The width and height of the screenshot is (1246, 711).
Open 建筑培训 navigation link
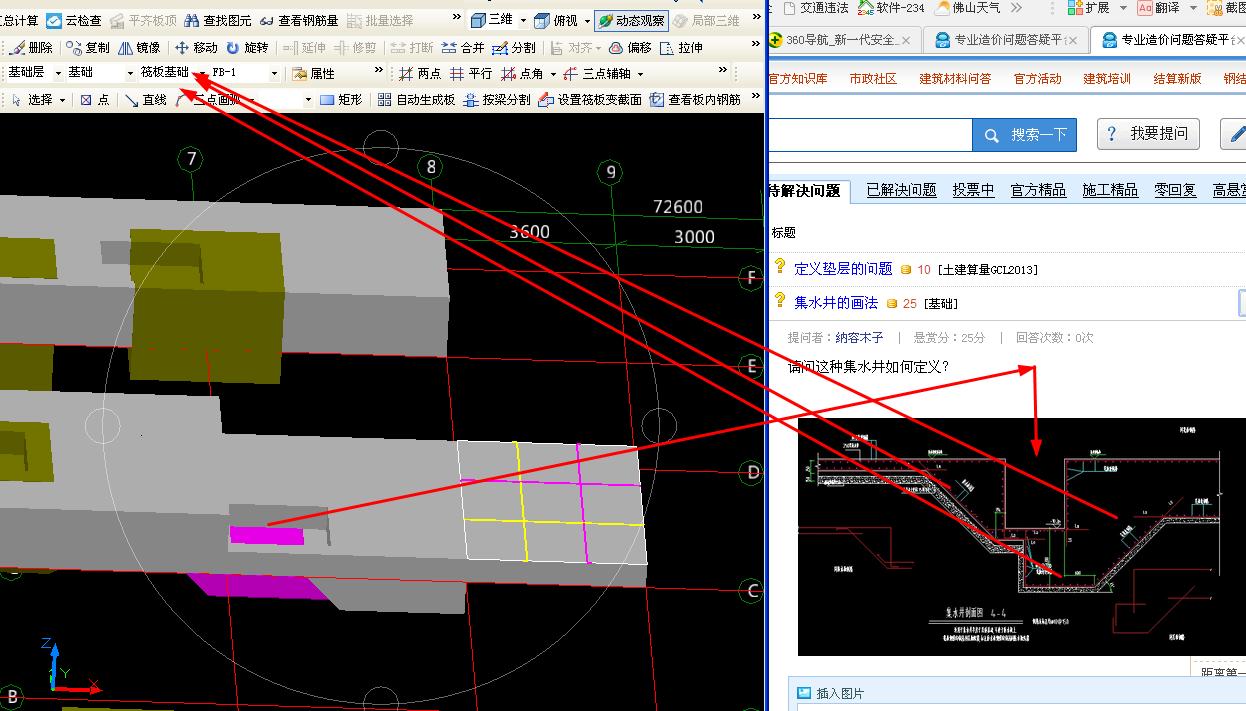1107,78
